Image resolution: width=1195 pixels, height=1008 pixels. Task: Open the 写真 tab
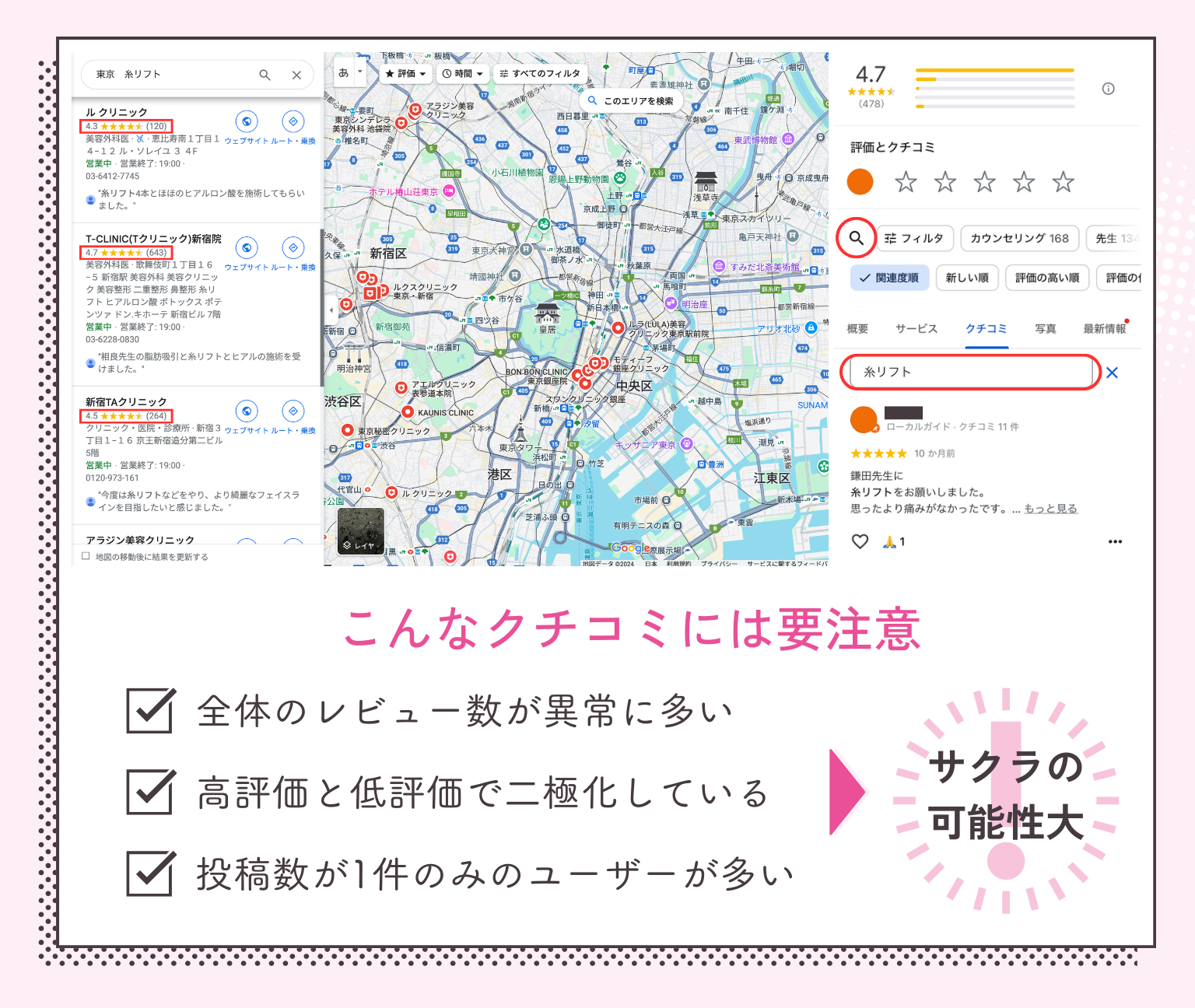[x=1046, y=329]
